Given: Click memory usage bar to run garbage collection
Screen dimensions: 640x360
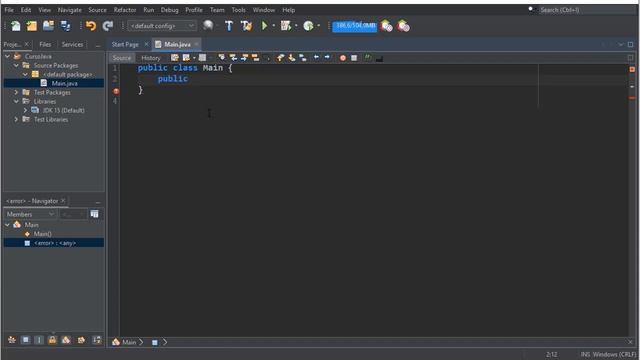Looking at the screenshot, I should [355, 26].
